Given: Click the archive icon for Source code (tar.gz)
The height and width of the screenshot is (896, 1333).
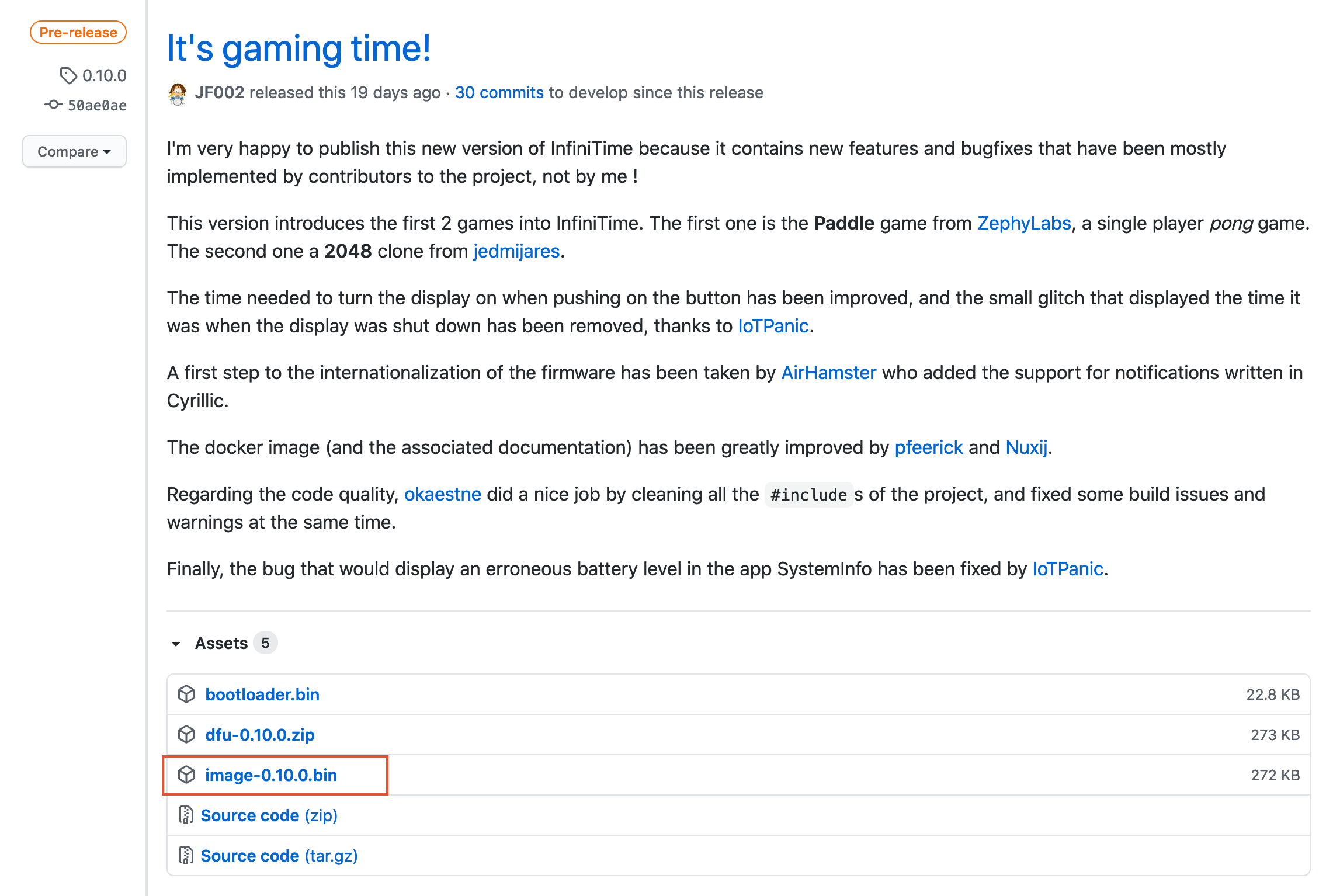Looking at the screenshot, I should pos(186,855).
